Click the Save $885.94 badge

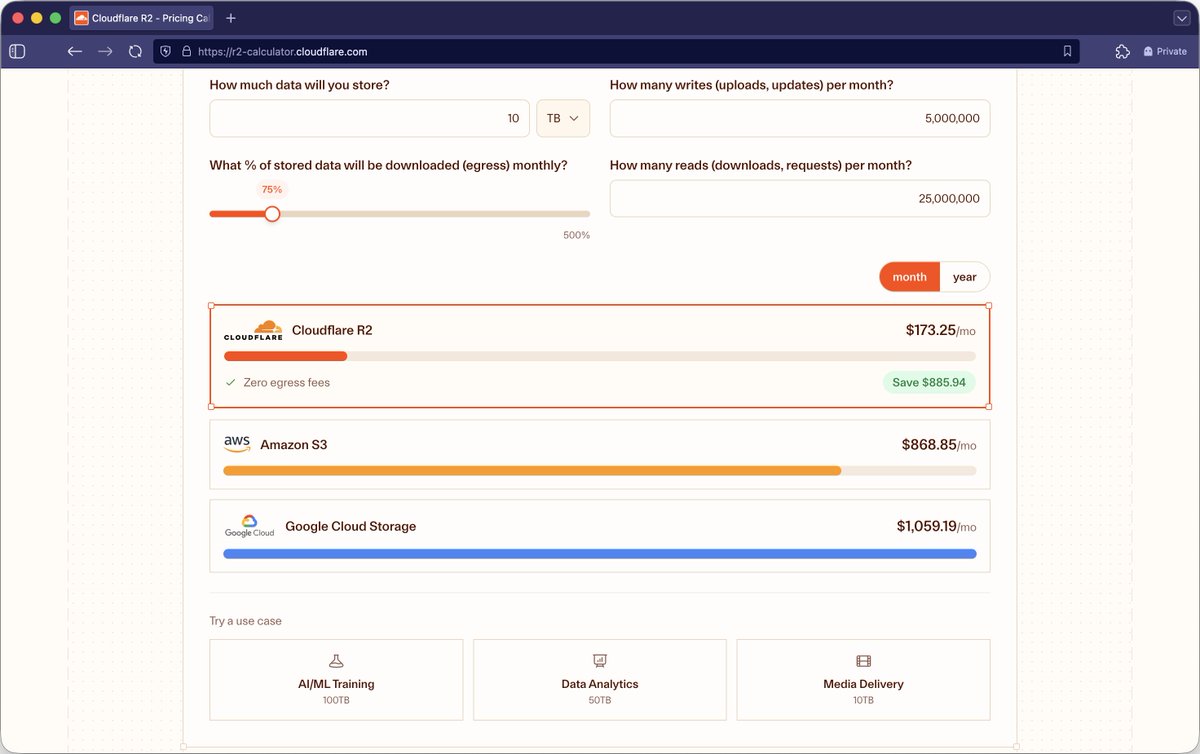(x=929, y=383)
